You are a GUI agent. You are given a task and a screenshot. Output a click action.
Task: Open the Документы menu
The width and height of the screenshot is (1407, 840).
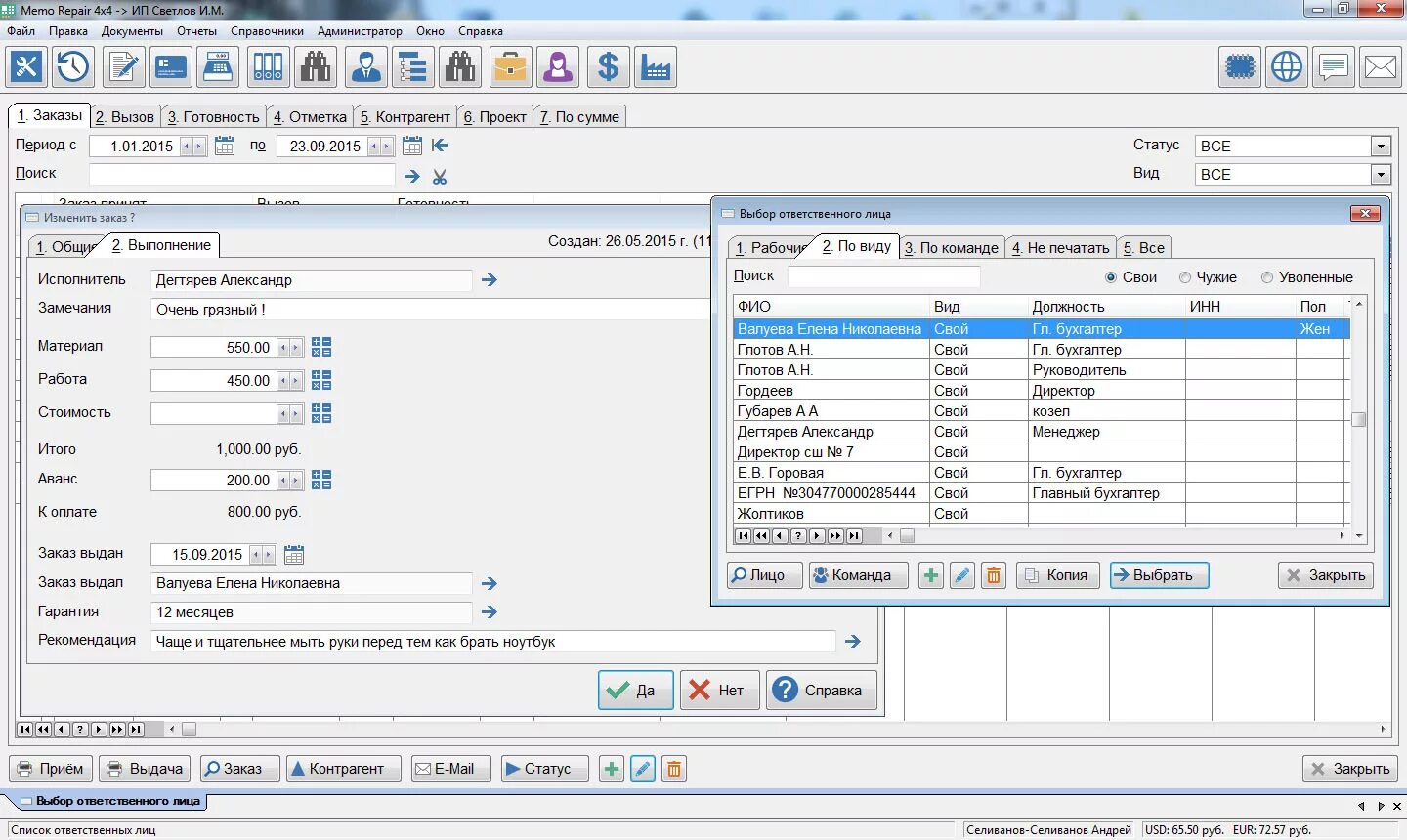(132, 31)
